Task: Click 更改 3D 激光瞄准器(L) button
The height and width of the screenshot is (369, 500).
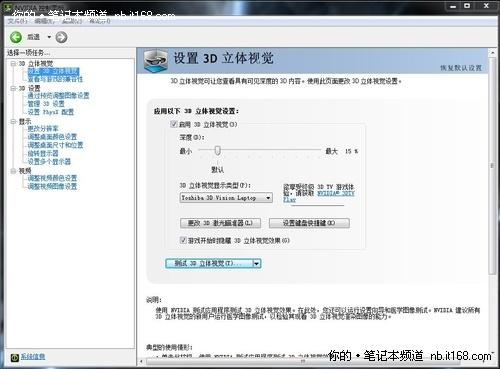Action: coord(220,223)
